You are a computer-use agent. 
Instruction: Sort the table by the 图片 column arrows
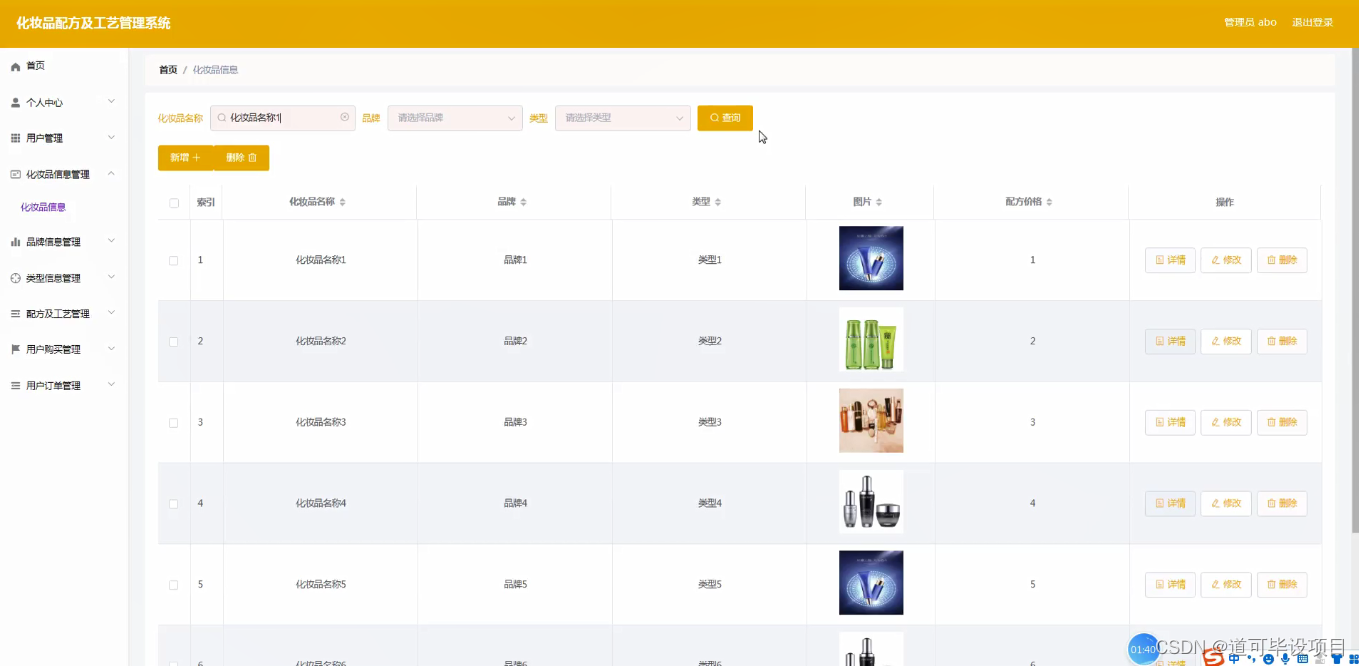click(879, 202)
